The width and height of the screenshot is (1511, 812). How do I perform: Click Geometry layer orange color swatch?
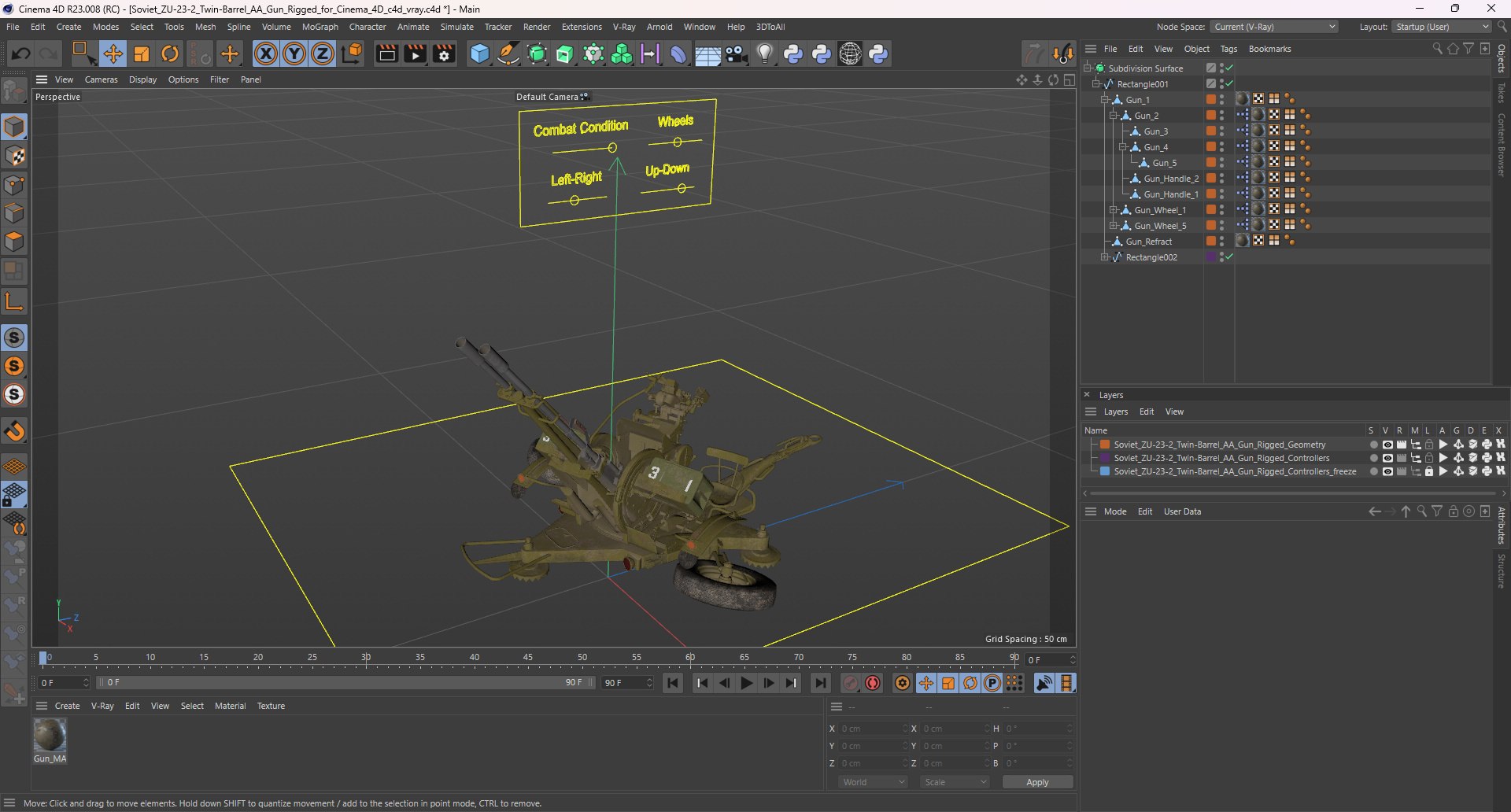click(1105, 445)
